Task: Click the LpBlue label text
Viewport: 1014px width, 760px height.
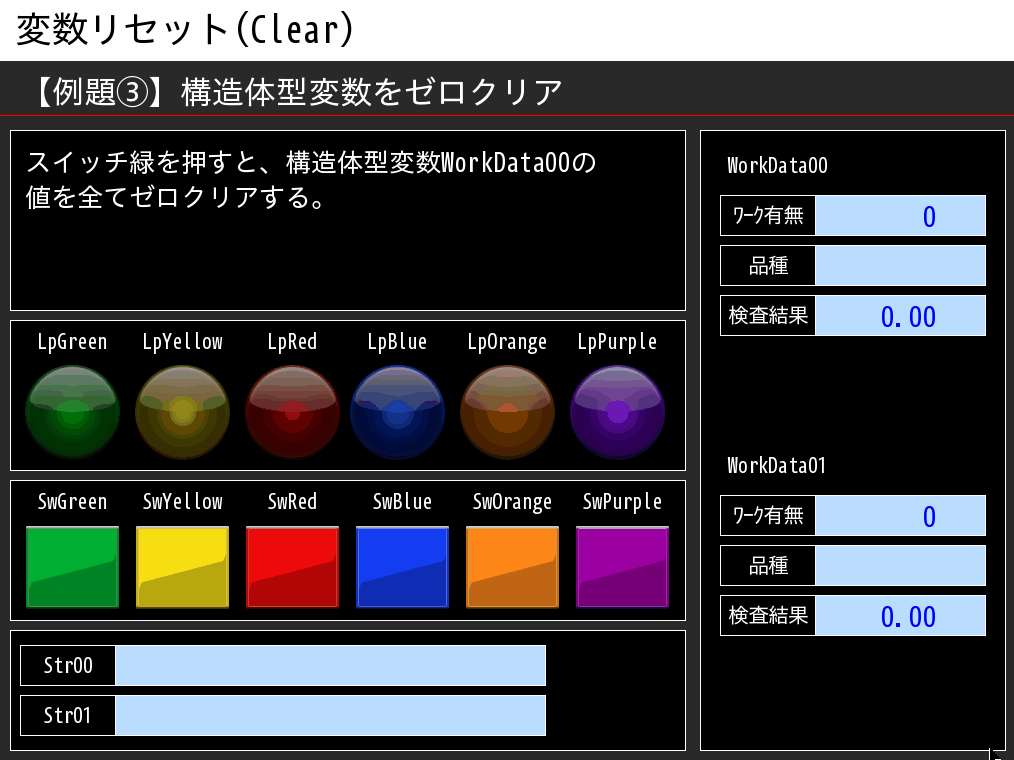Action: point(398,342)
